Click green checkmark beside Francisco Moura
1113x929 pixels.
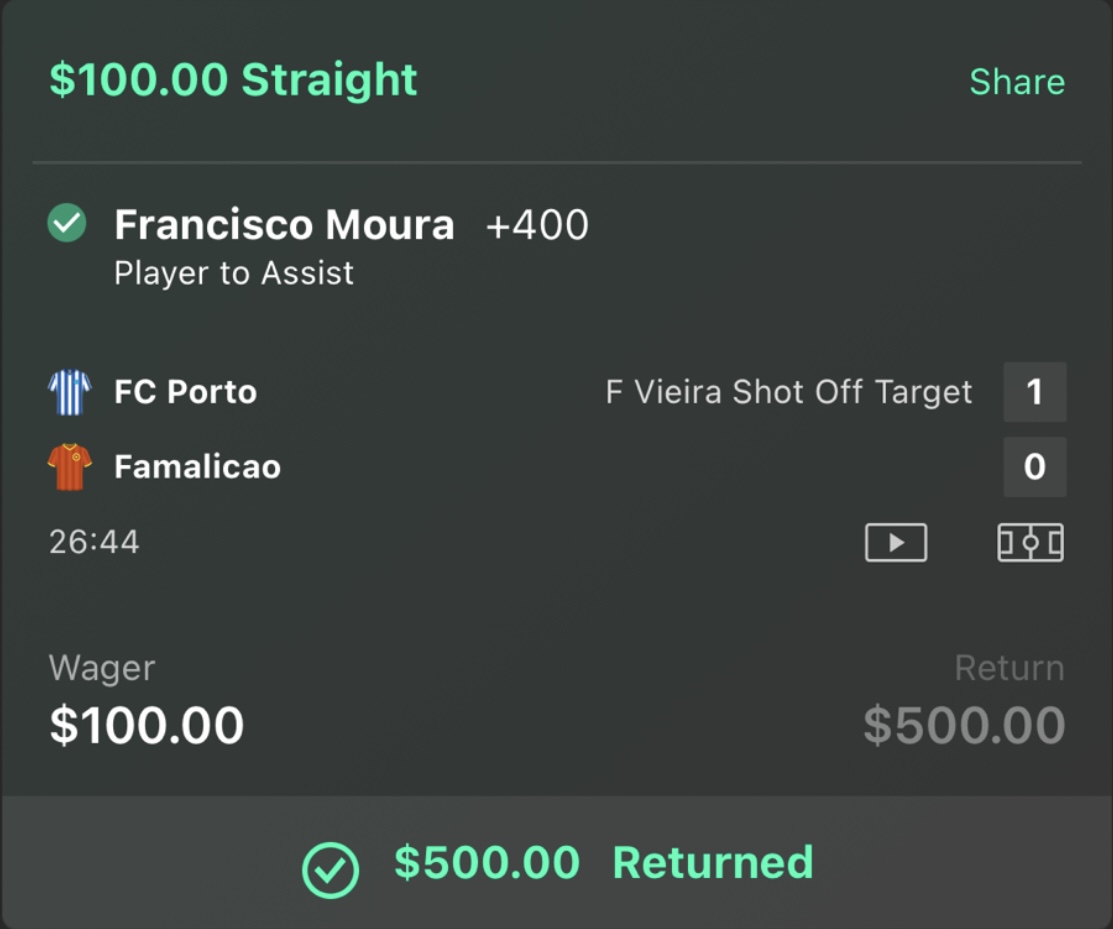click(67, 224)
